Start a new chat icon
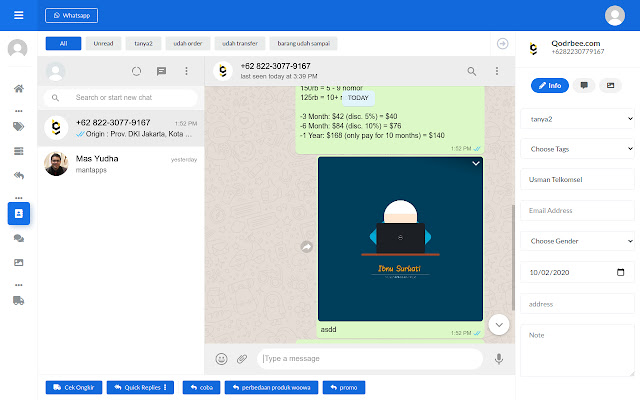The width and height of the screenshot is (640, 400). pos(162,71)
